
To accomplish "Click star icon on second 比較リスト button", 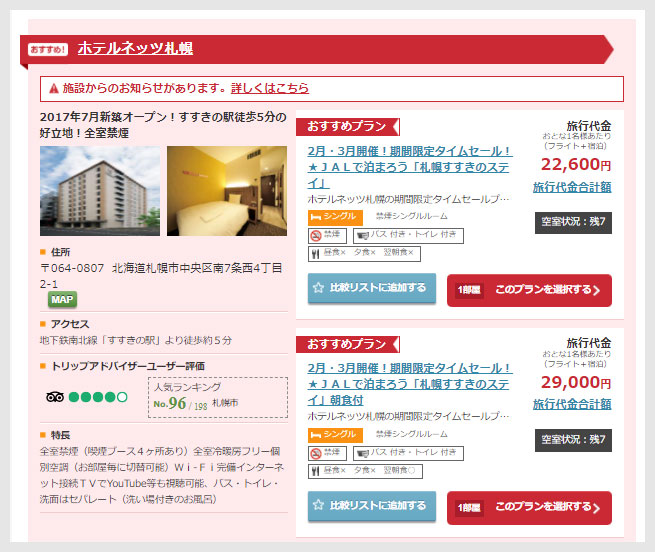I will click(x=318, y=505).
